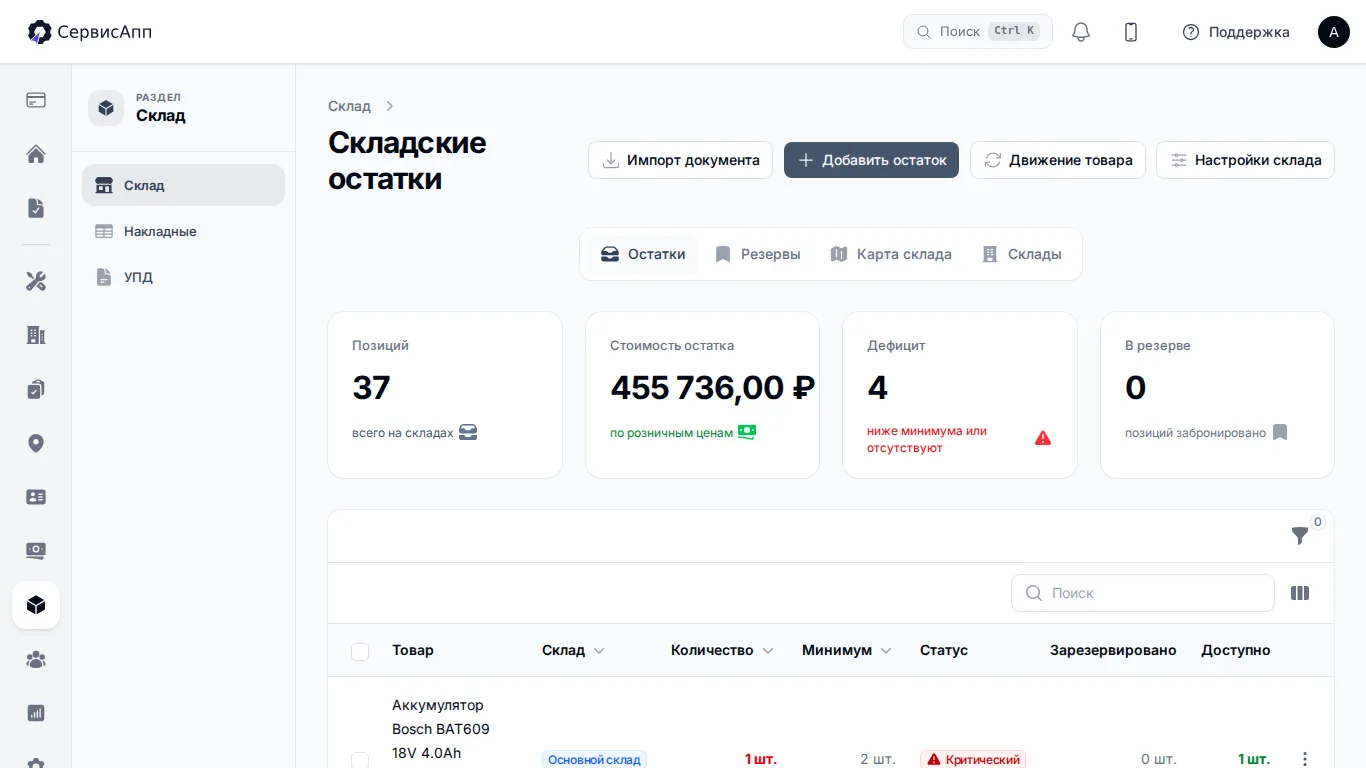The width and height of the screenshot is (1366, 768).
Task: Tick the checkbox for Аккумулятор Bosch row
Action: (x=360, y=761)
